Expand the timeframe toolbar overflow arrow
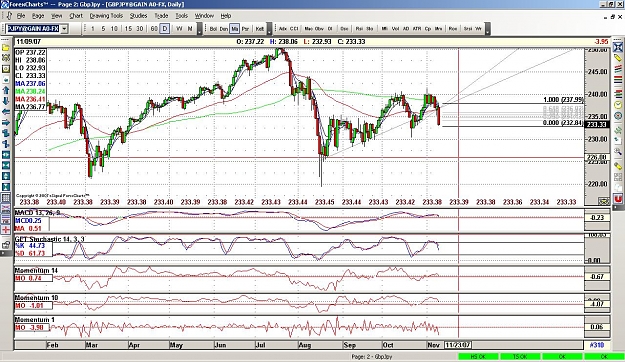The image size is (625, 362). click(x=200, y=29)
